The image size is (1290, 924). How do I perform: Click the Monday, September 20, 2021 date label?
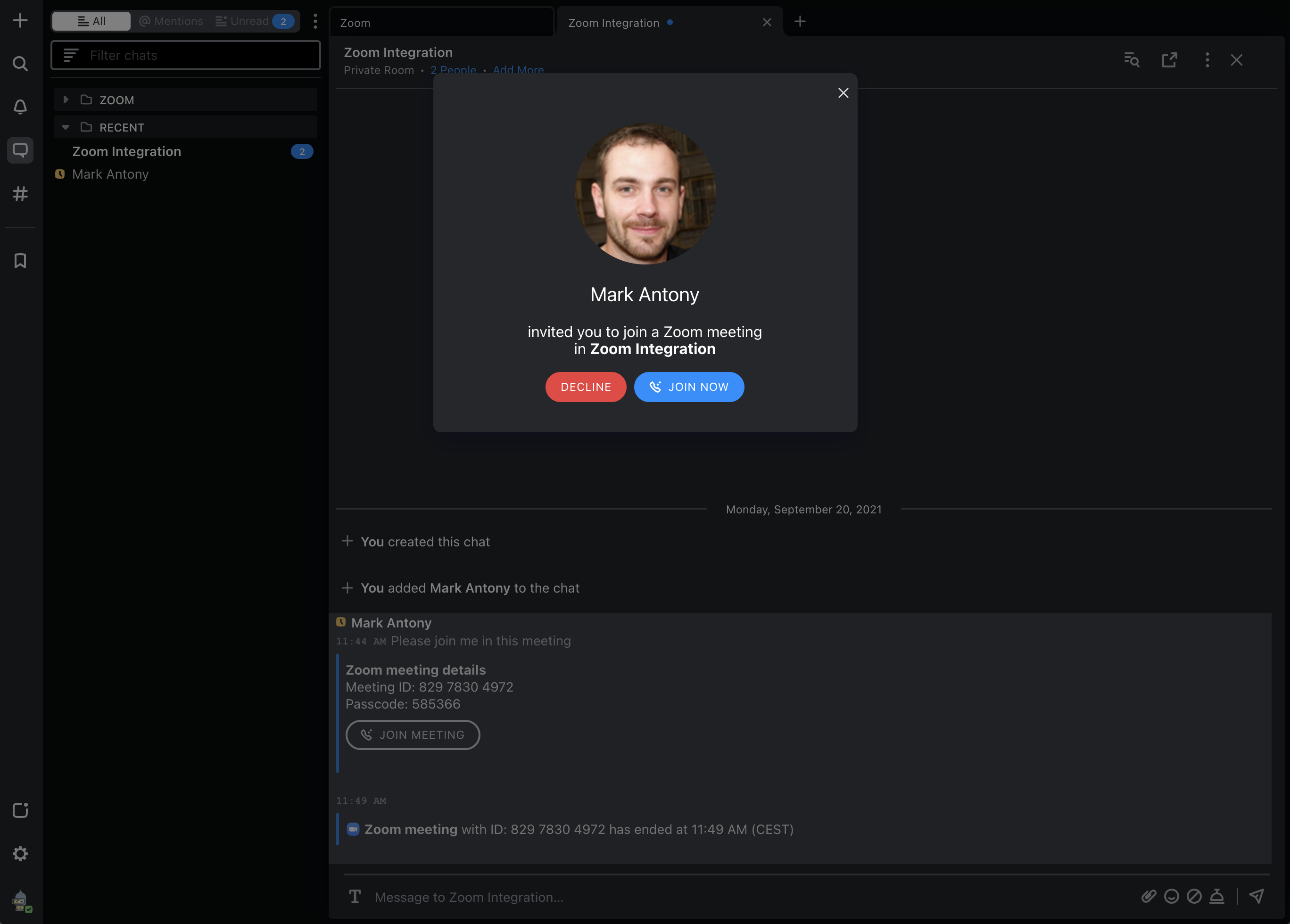(804, 510)
